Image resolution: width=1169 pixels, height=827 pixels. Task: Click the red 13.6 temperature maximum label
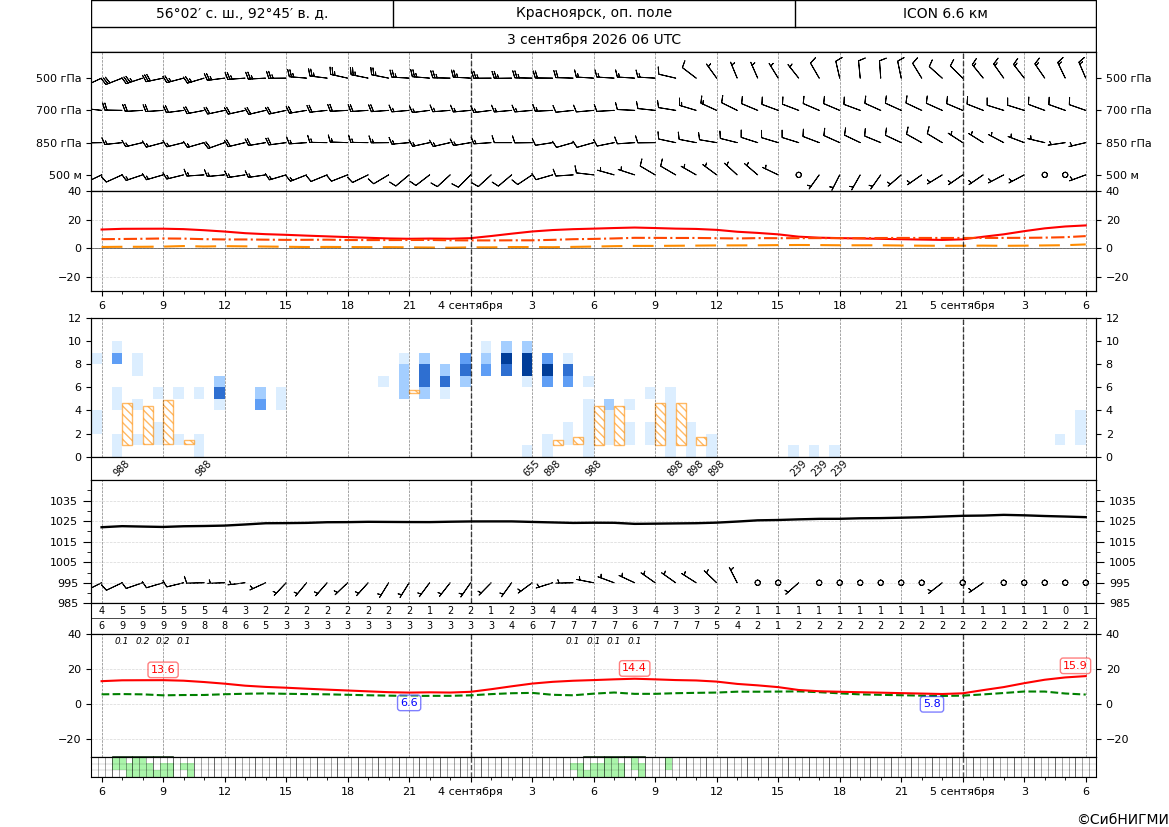tap(163, 670)
